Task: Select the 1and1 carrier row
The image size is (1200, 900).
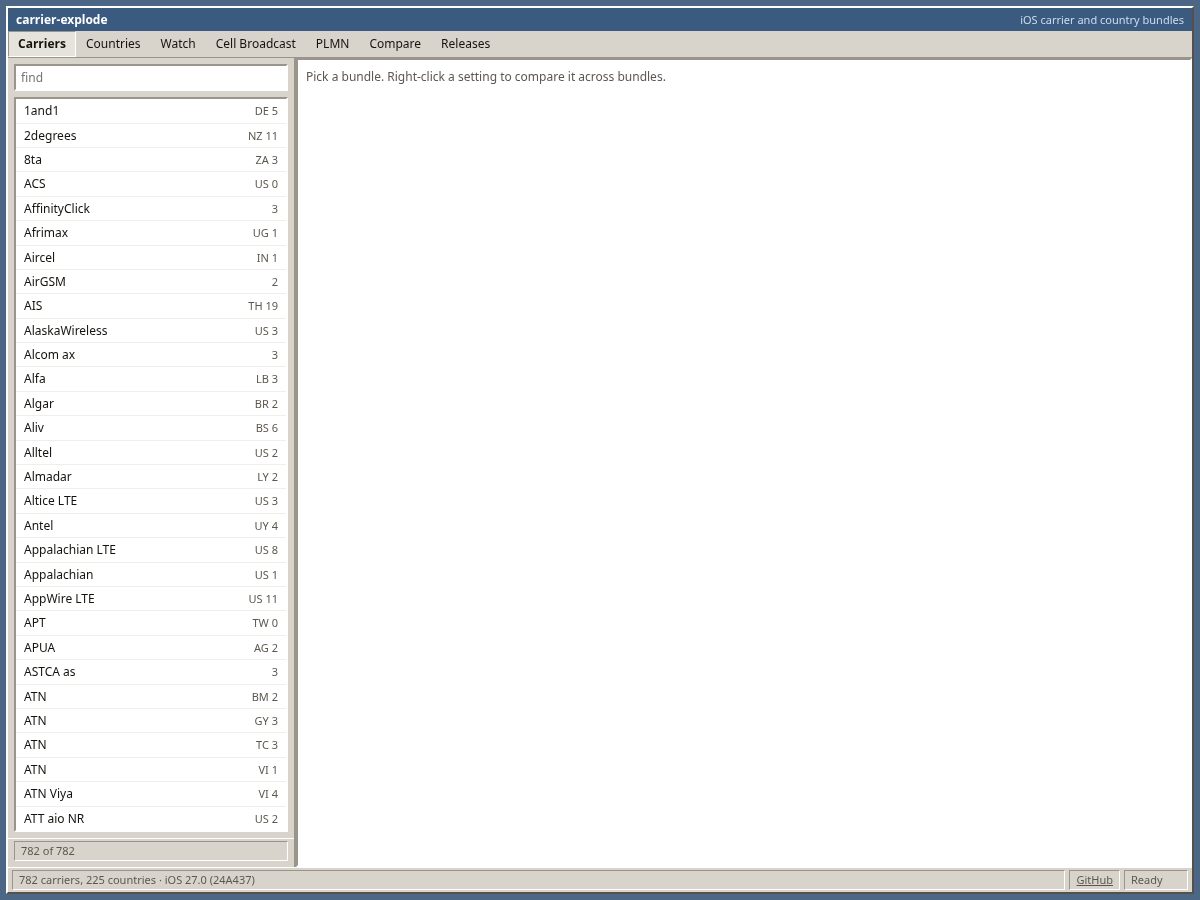Action: coord(151,111)
